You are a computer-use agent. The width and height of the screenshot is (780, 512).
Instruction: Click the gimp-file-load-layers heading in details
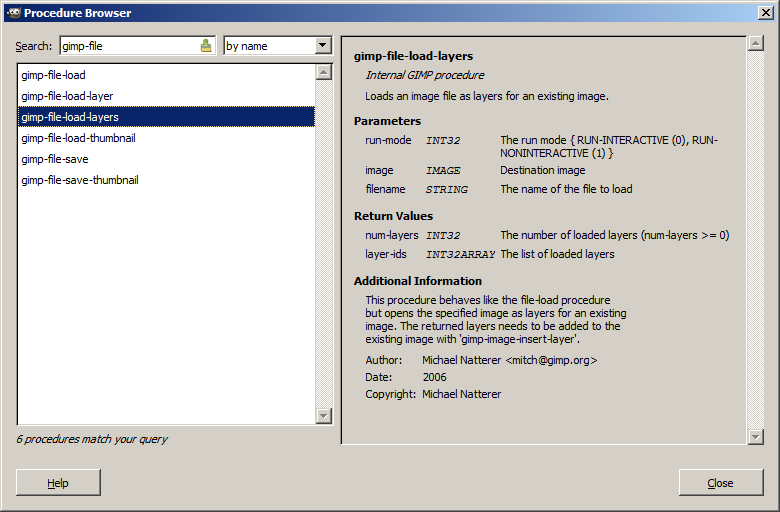coord(413,56)
